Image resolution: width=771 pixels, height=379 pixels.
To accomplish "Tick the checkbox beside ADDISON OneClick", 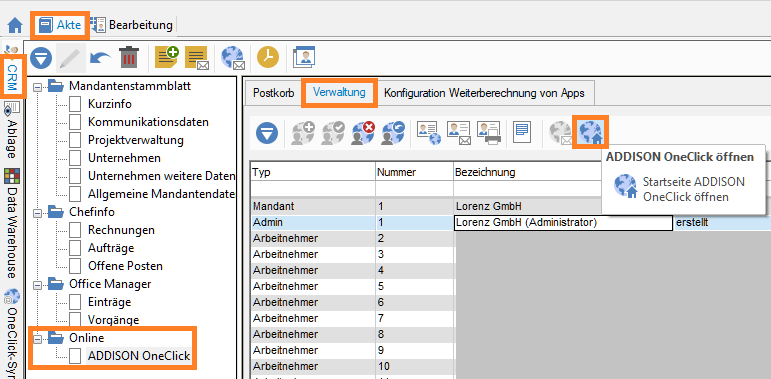I will pyautogui.click(x=75, y=356).
